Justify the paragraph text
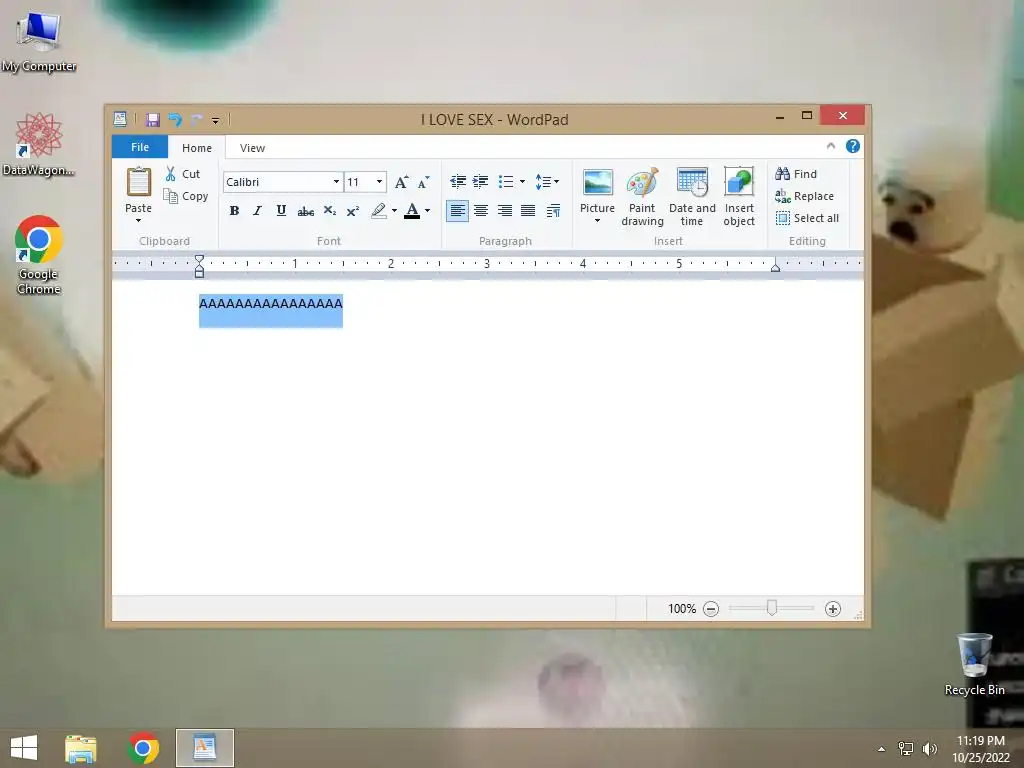This screenshot has height=768, width=1024. pyautogui.click(x=528, y=211)
